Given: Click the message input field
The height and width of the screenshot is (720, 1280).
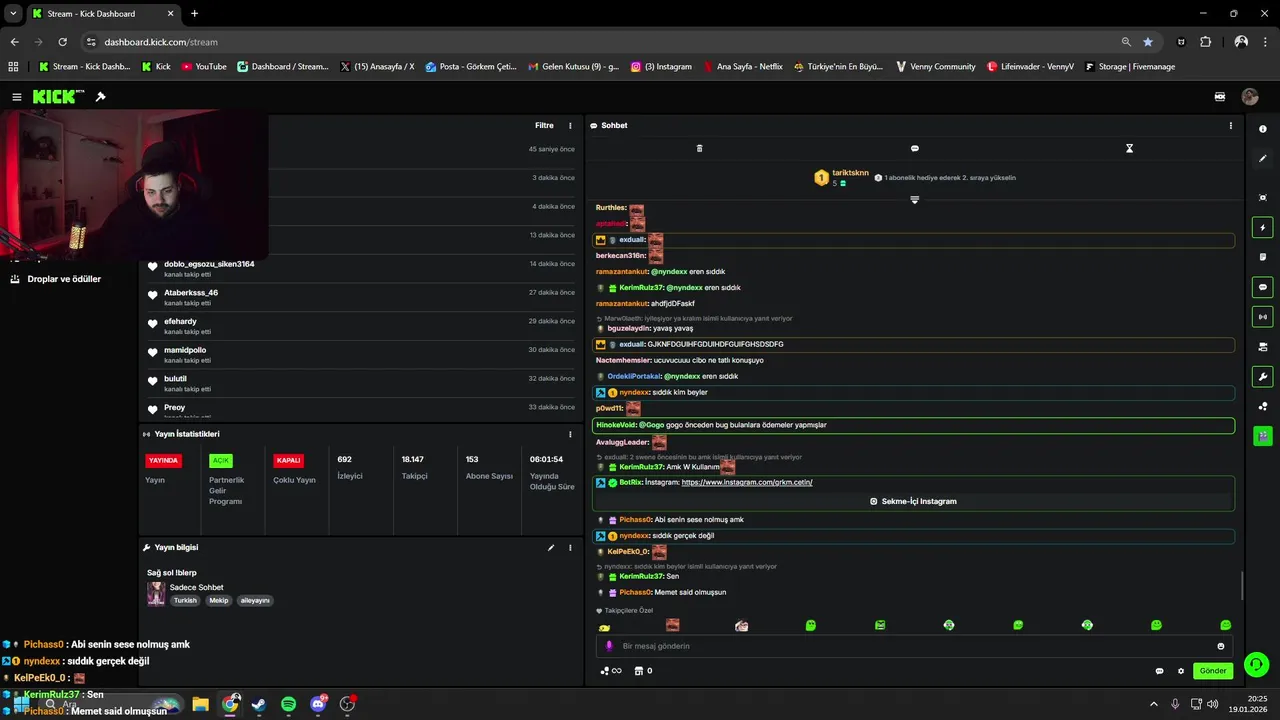Looking at the screenshot, I should click(x=912, y=646).
